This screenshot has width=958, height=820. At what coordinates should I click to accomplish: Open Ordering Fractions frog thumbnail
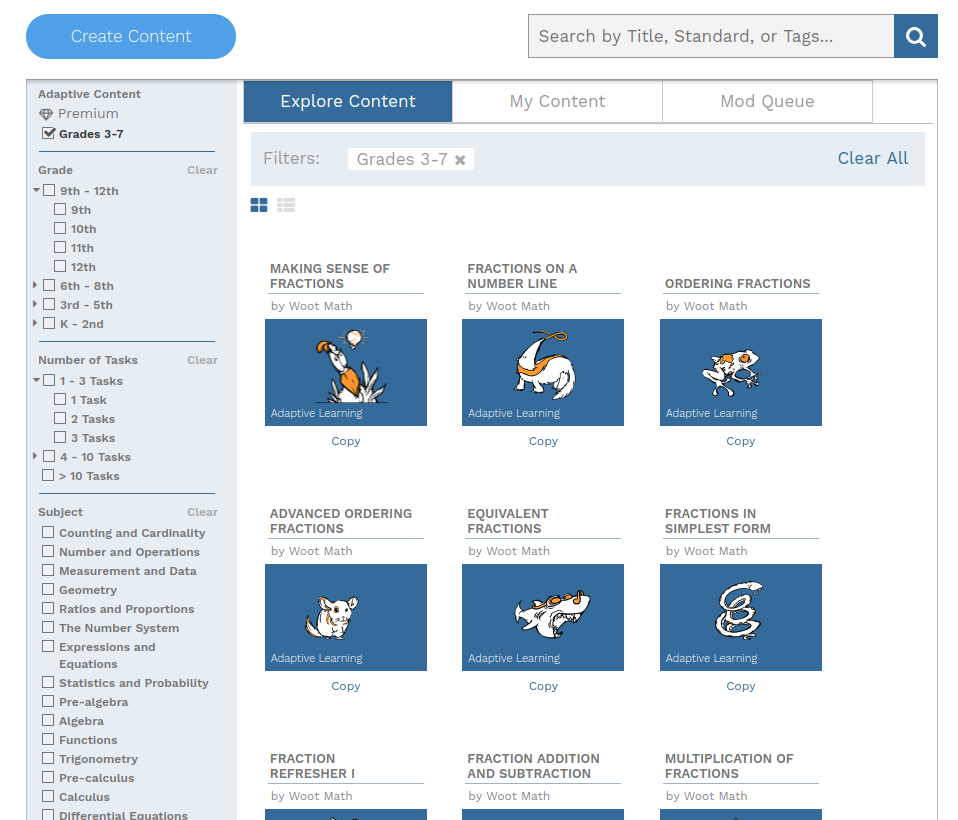pyautogui.click(x=740, y=372)
